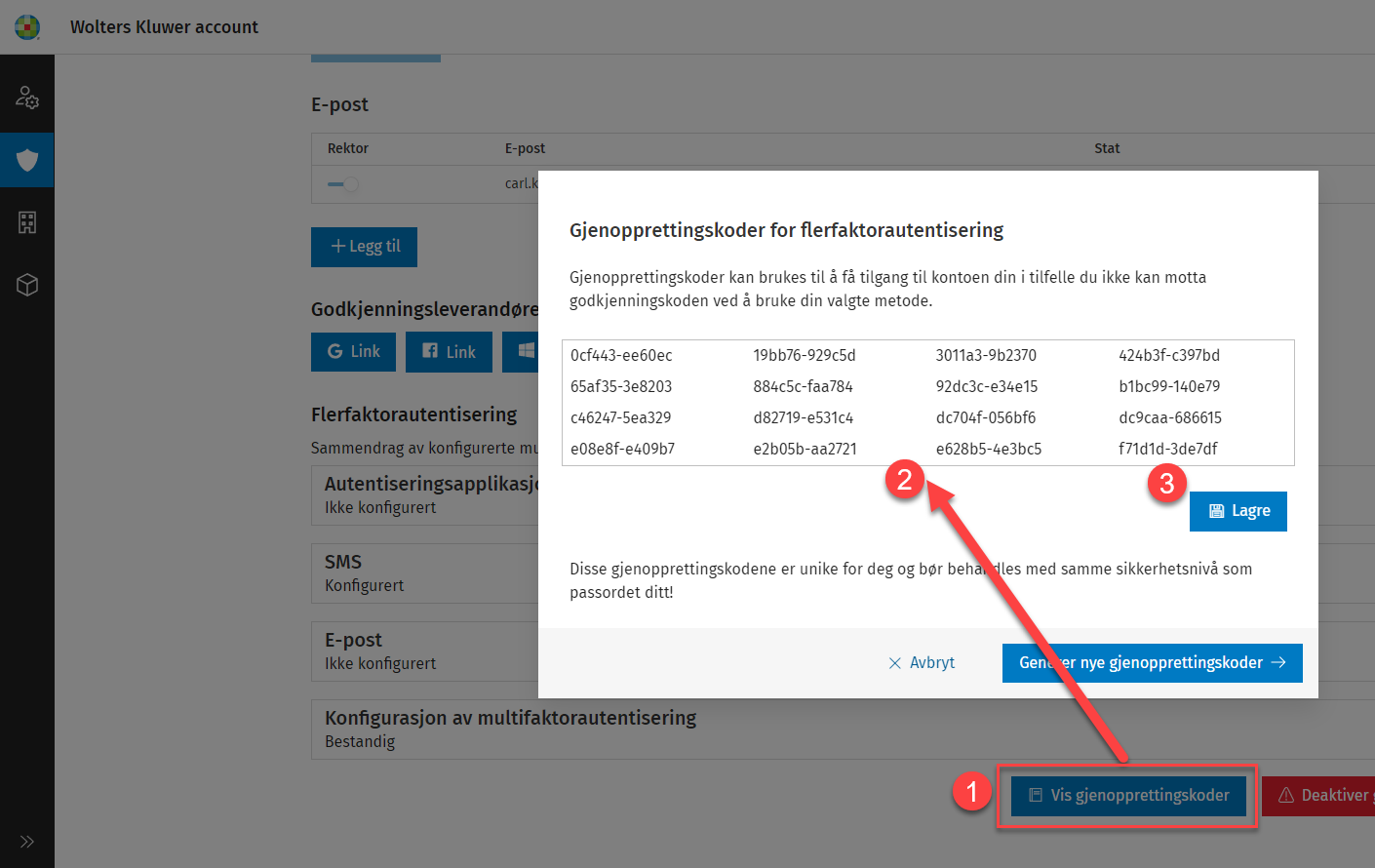Click the Microsoft Windows provider button
1375x868 pixels.
tap(521, 352)
